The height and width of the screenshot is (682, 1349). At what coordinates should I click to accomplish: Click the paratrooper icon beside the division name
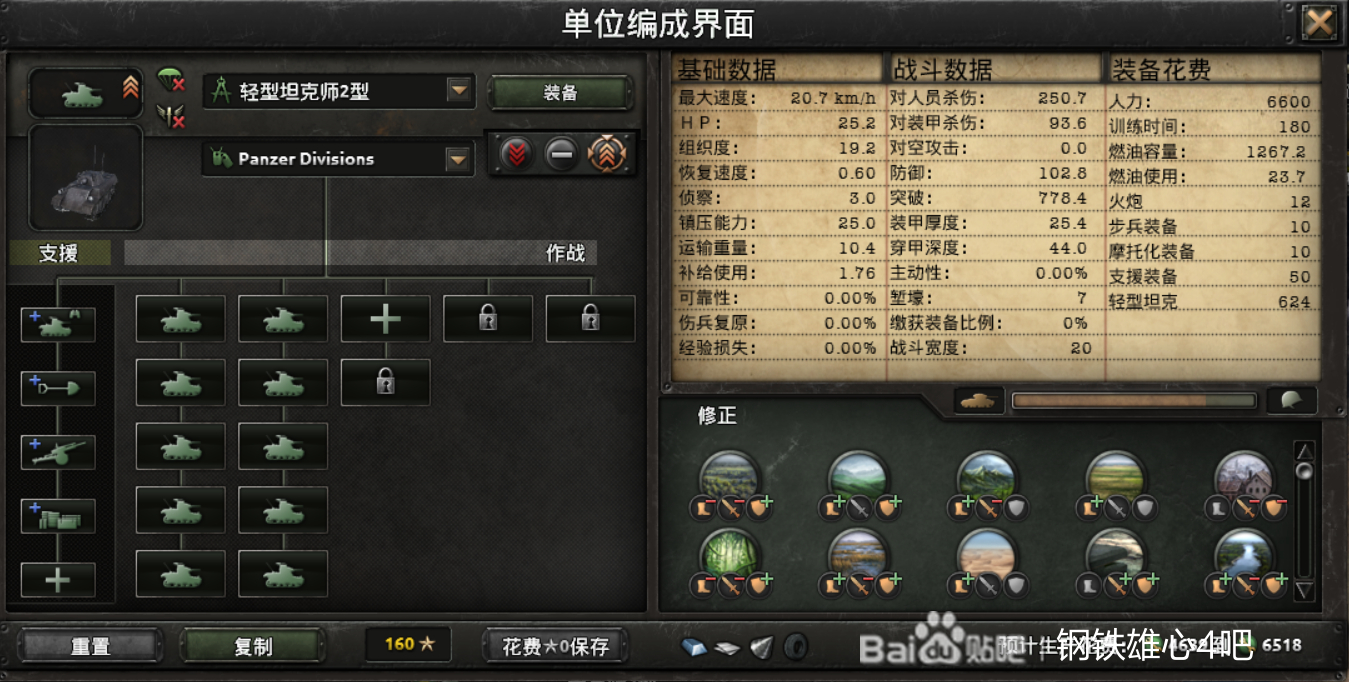(171, 80)
